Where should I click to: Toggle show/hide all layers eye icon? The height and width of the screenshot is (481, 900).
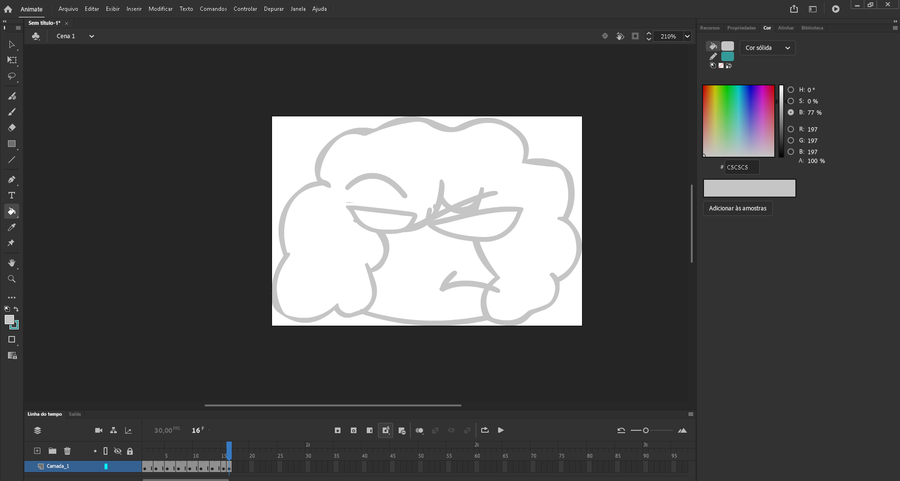click(x=118, y=451)
